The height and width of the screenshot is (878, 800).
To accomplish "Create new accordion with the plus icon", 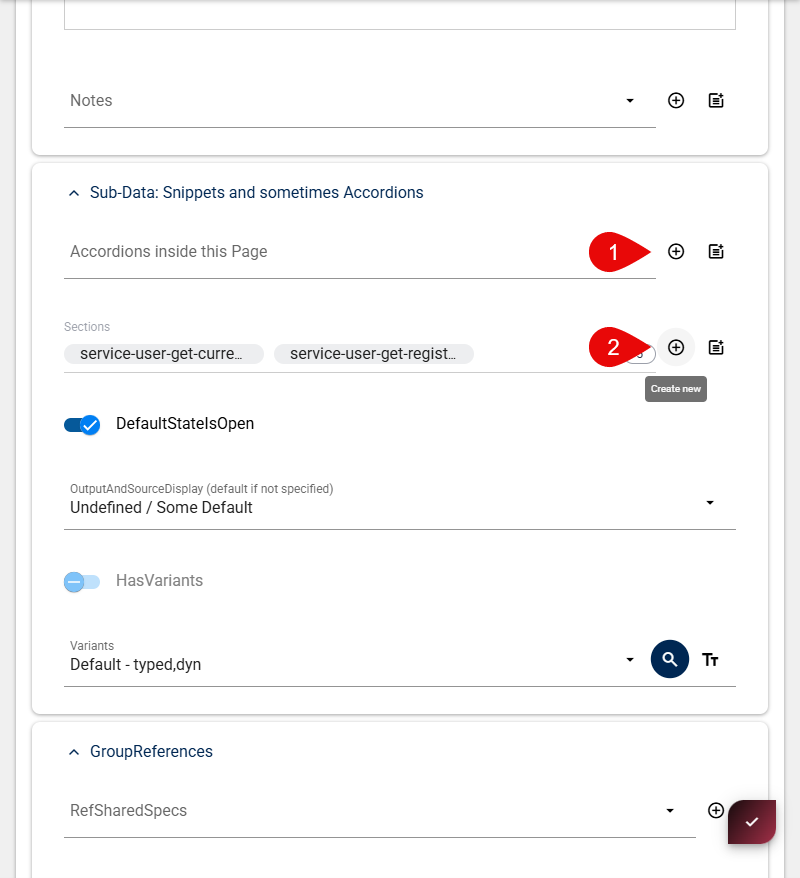I will pos(676,252).
